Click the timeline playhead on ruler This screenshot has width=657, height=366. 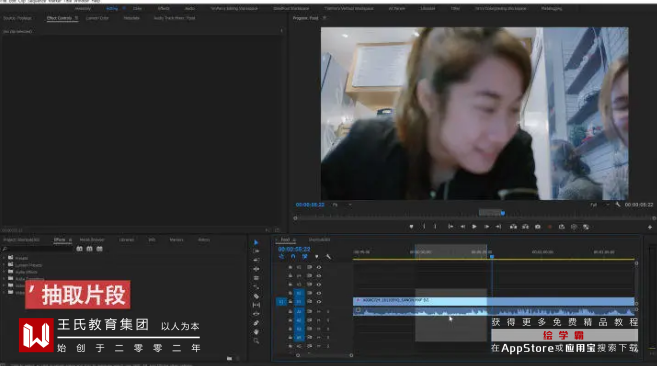(x=492, y=256)
